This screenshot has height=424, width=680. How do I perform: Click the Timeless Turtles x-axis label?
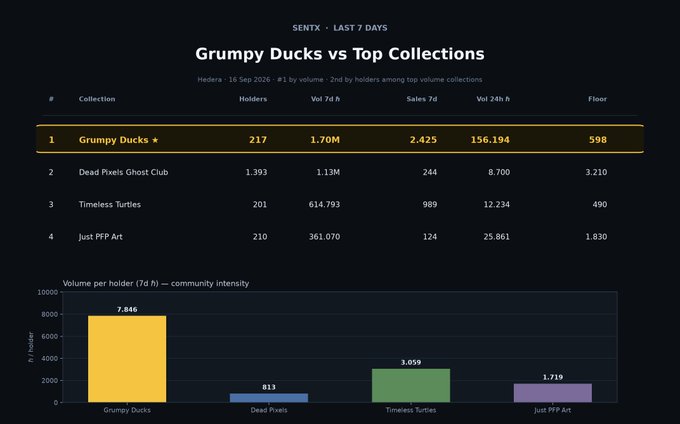pos(411,410)
